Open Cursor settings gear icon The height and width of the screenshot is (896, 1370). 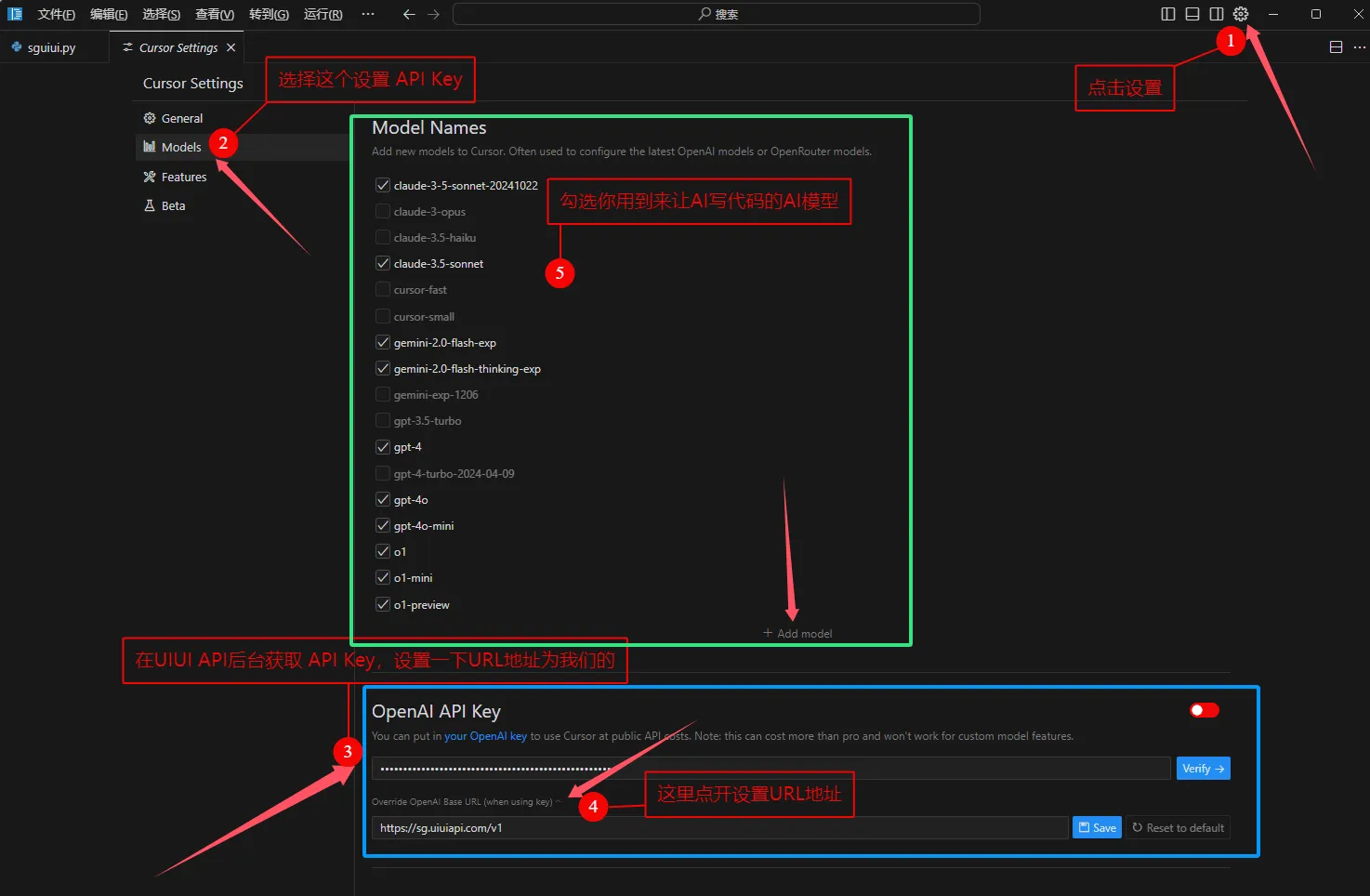tap(1241, 14)
